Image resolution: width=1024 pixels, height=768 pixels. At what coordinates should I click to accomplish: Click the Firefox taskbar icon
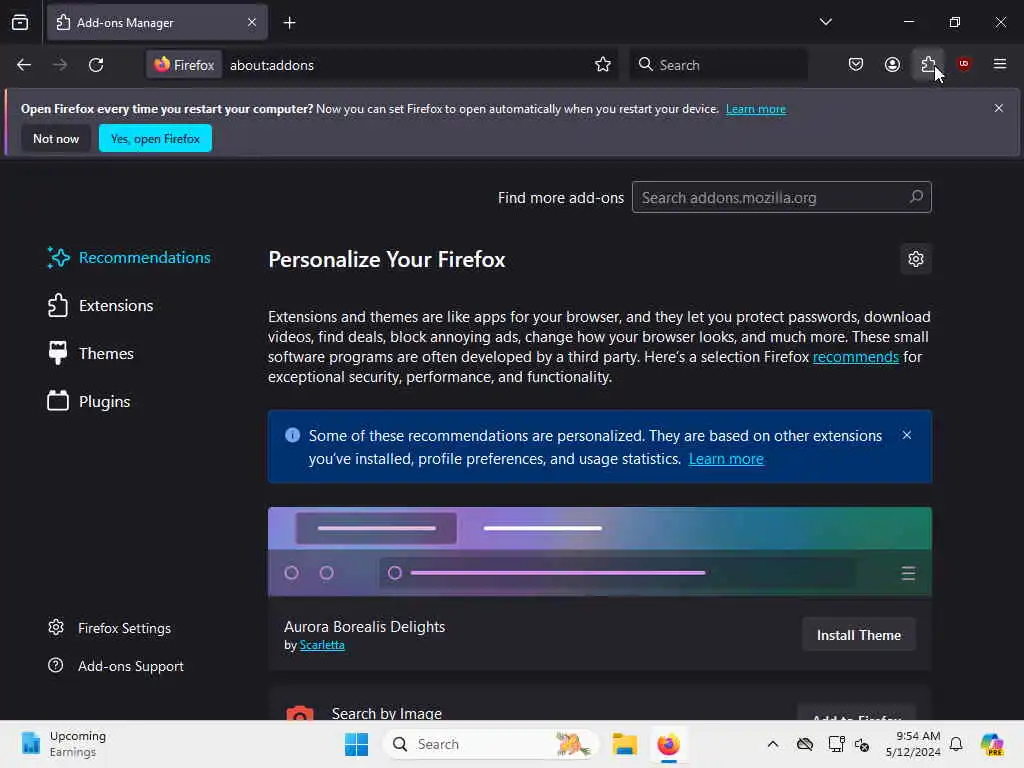pyautogui.click(x=668, y=744)
